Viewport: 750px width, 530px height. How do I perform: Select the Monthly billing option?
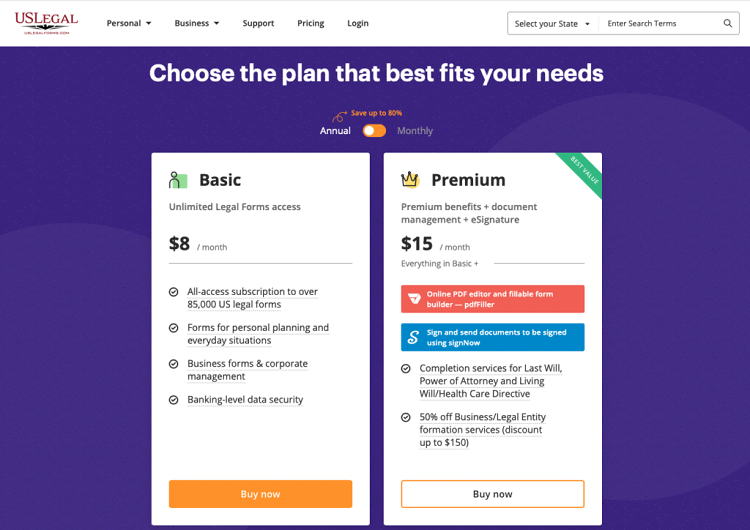coord(415,131)
